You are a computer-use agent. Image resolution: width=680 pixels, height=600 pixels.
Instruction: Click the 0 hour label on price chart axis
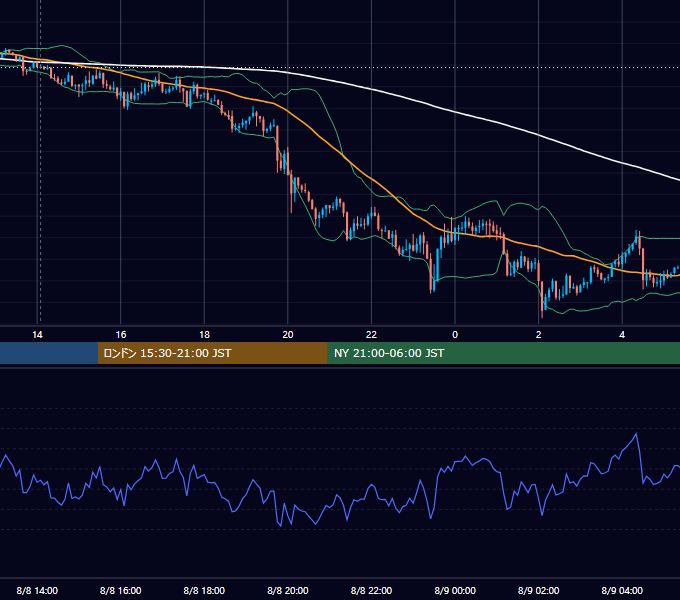coord(455,335)
